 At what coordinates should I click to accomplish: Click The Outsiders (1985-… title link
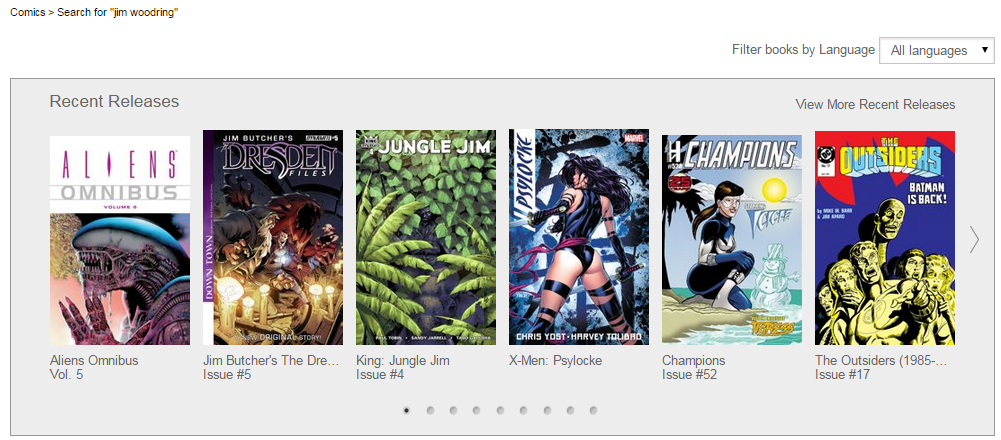(x=881, y=360)
